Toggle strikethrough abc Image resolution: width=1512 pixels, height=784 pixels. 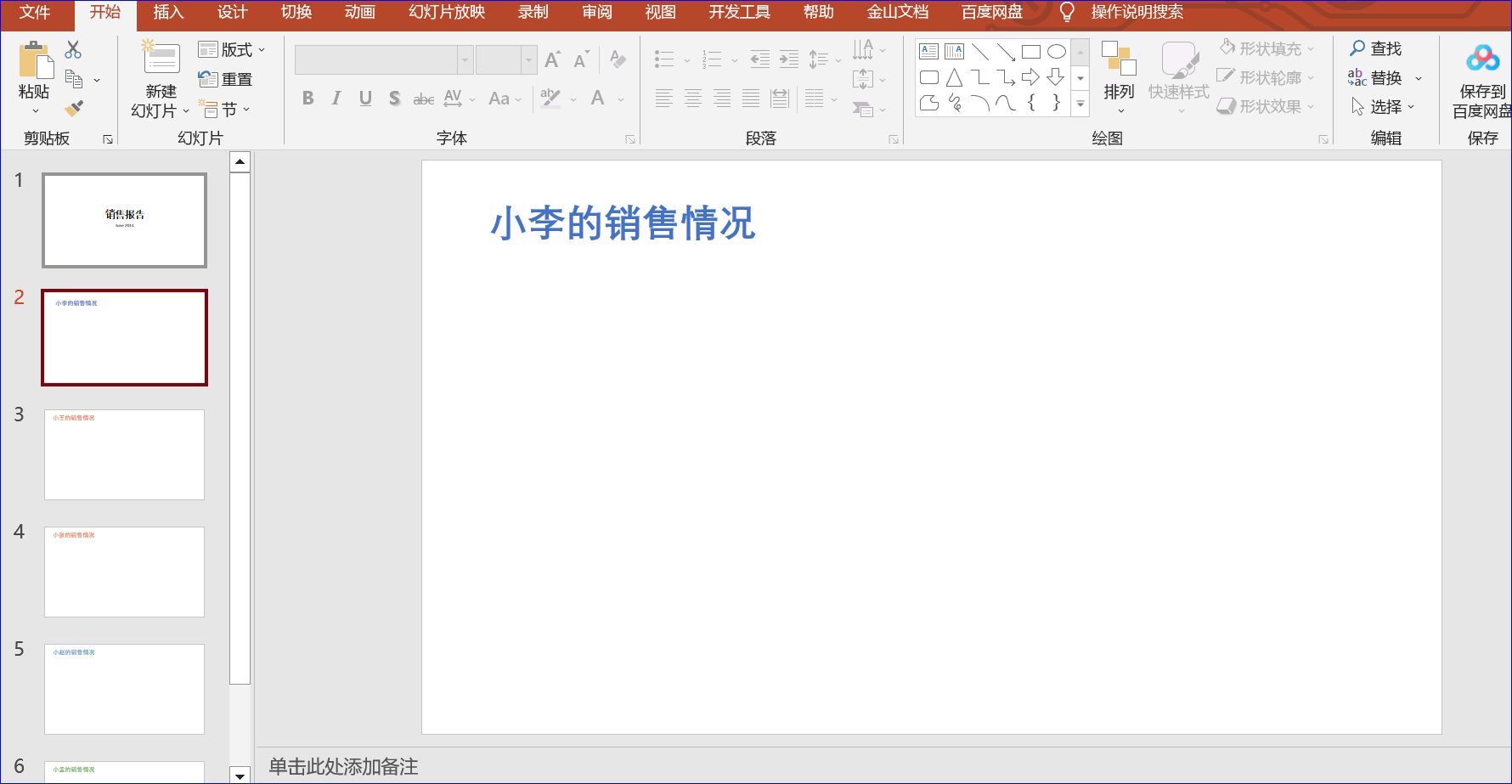point(423,99)
